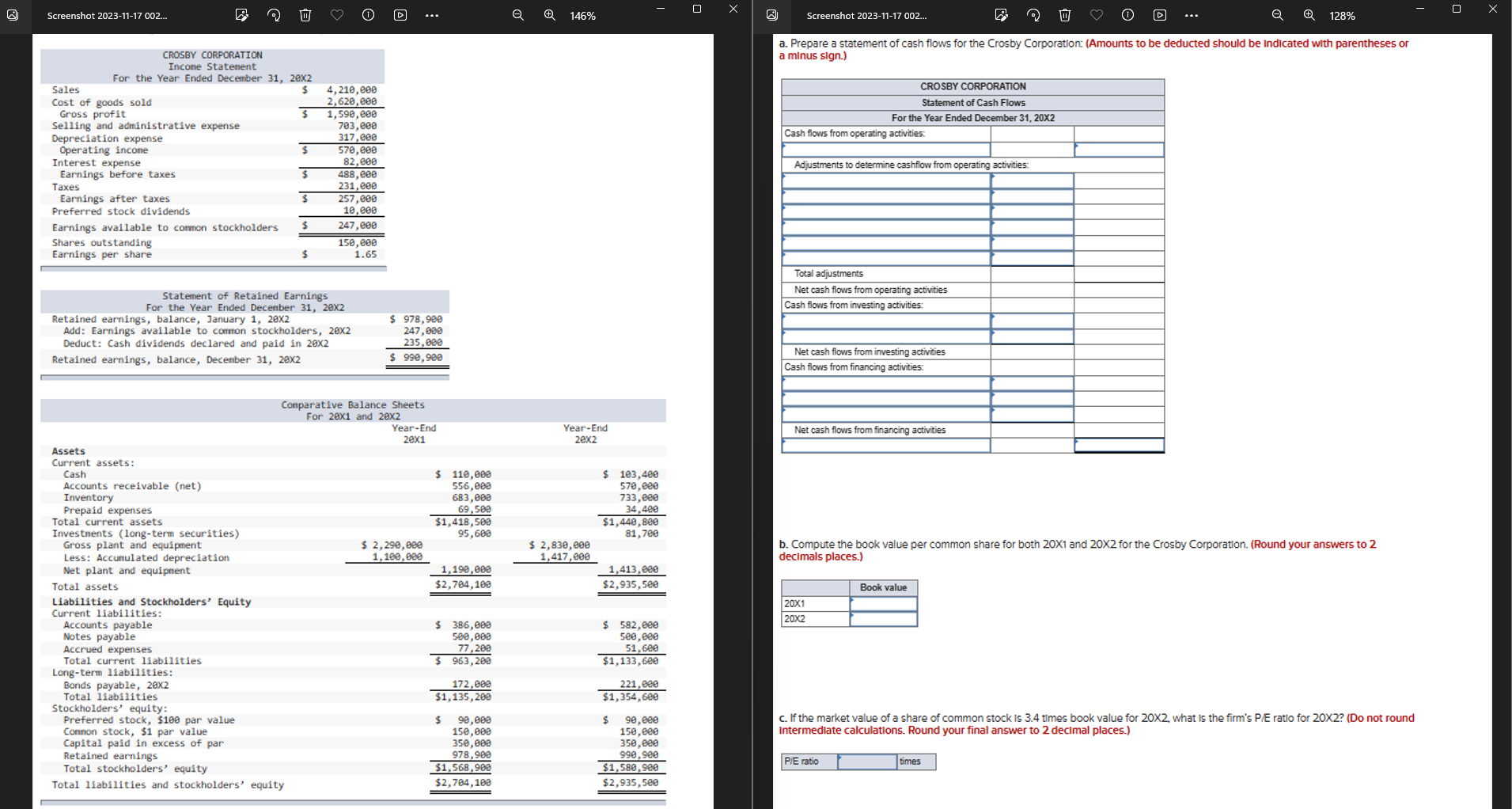Rotate the left screenshot
This screenshot has width=1512, height=809.
pos(274,15)
